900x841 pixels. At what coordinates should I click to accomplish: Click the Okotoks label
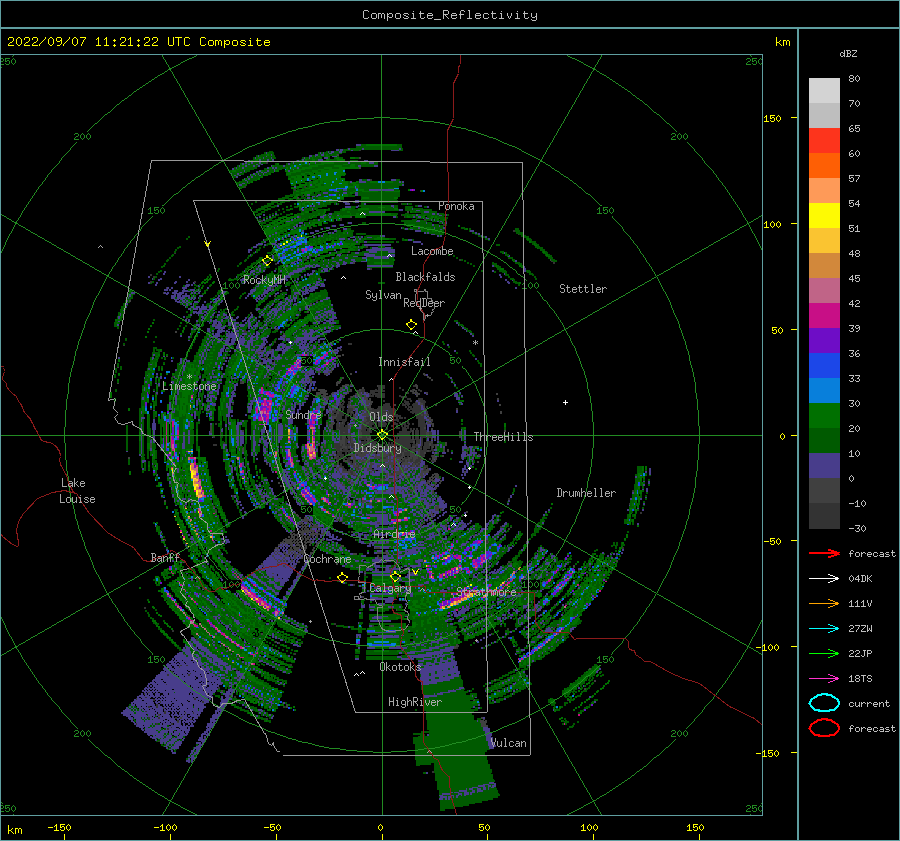click(400, 667)
